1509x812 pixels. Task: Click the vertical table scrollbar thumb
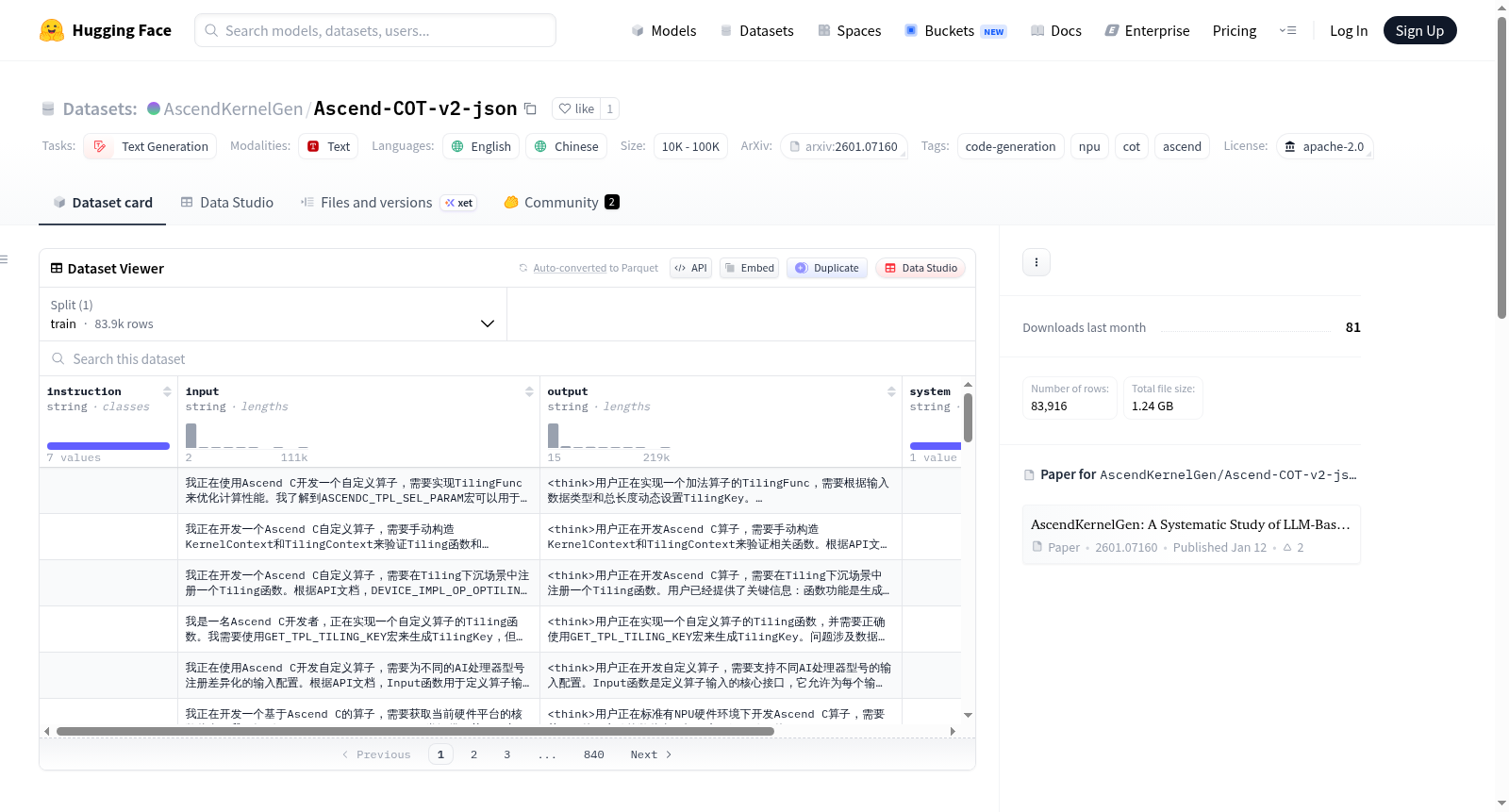[968, 417]
